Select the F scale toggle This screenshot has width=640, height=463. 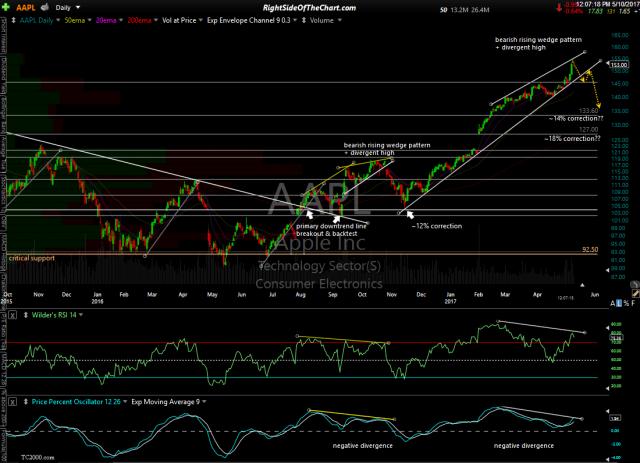(x=633, y=303)
